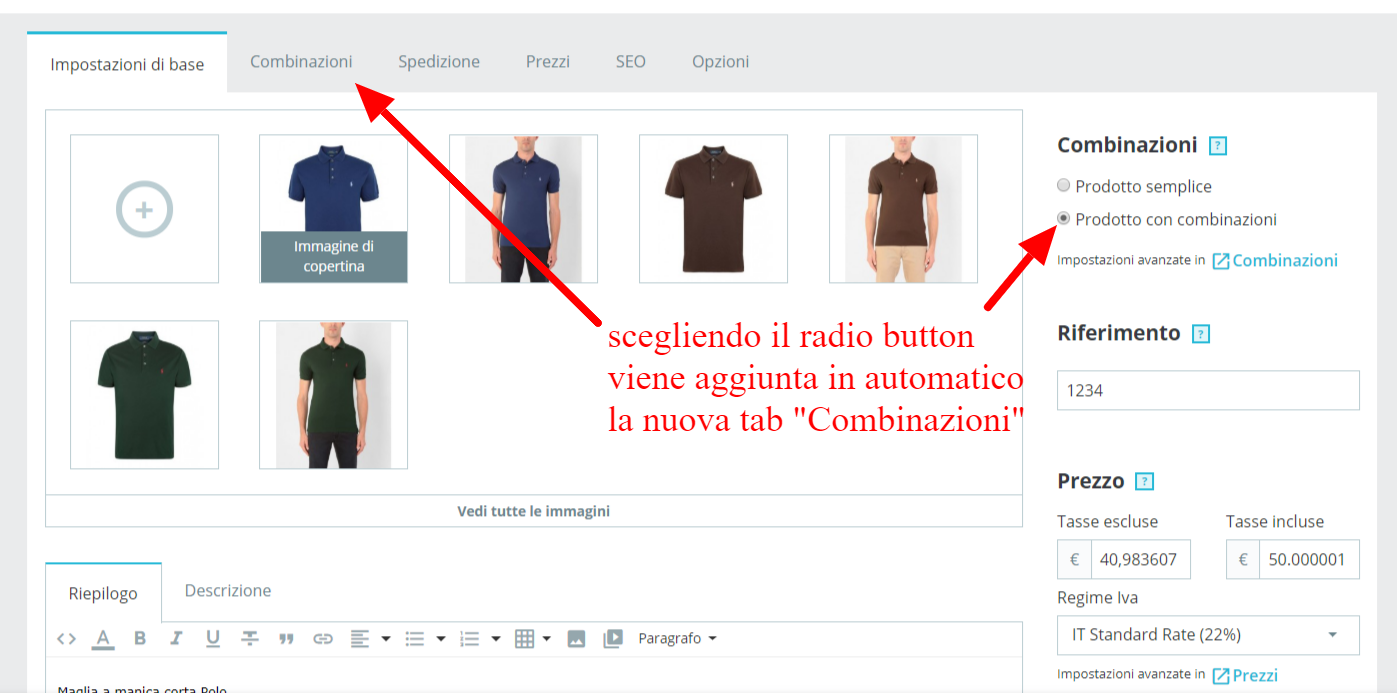Screen dimensions: 1397x693
Task: Insert a hyperlink in the description editor
Action: click(323, 638)
